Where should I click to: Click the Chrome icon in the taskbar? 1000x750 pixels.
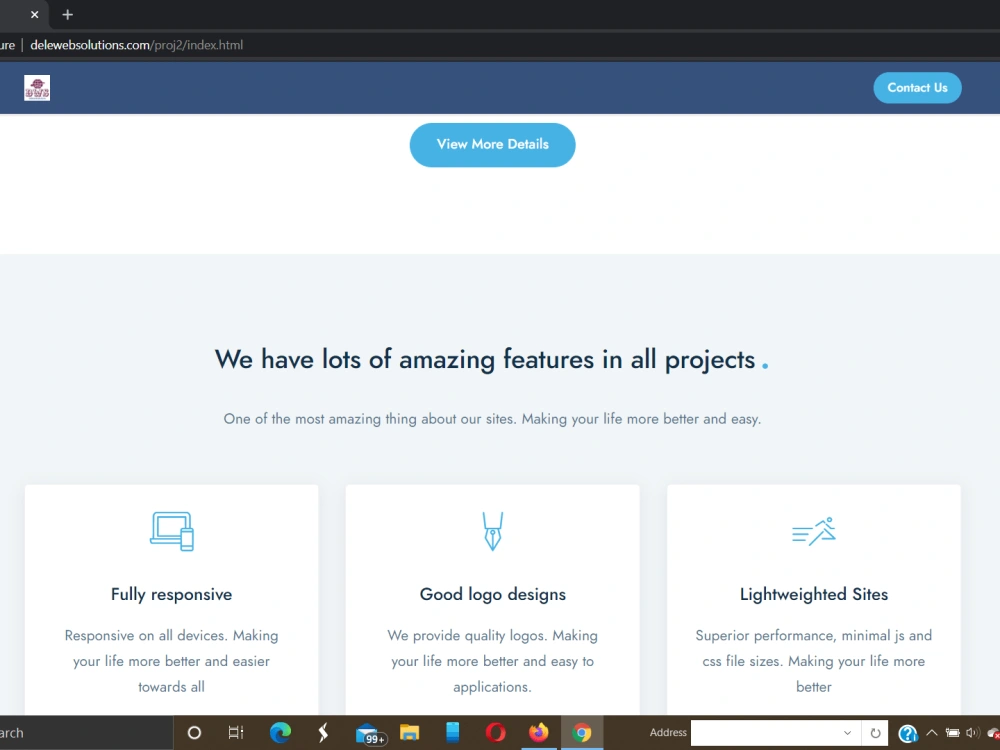click(x=582, y=733)
